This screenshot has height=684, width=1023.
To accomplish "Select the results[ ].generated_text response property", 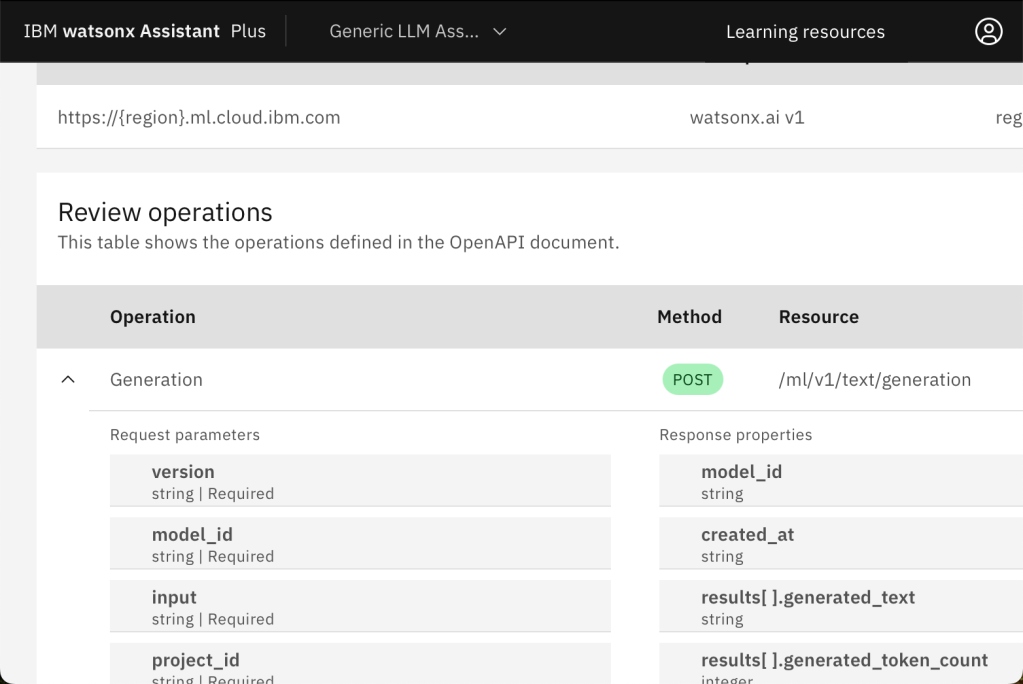I will pos(840,607).
